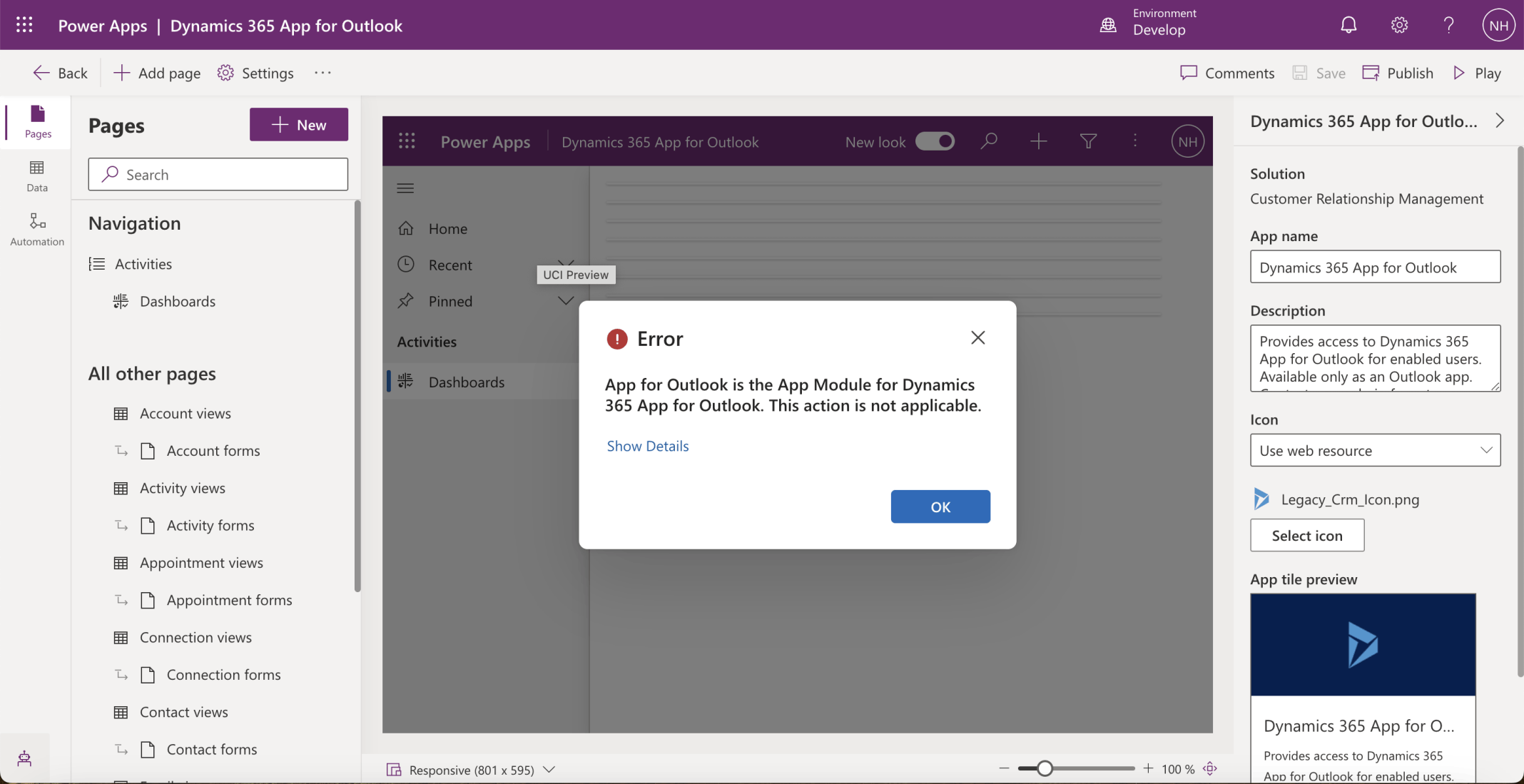The width and height of the screenshot is (1524, 784).
Task: Open the more commands ellipsis menu
Action: point(322,73)
